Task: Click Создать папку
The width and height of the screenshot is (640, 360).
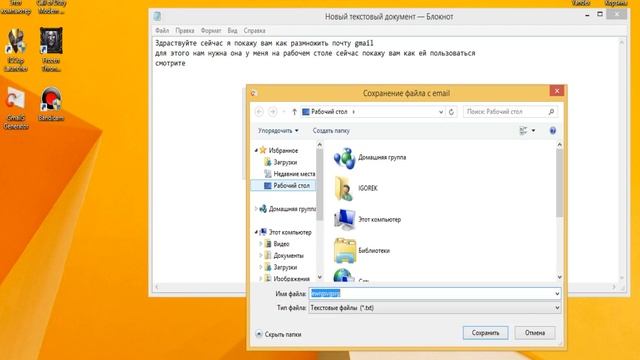Action: coord(331,131)
